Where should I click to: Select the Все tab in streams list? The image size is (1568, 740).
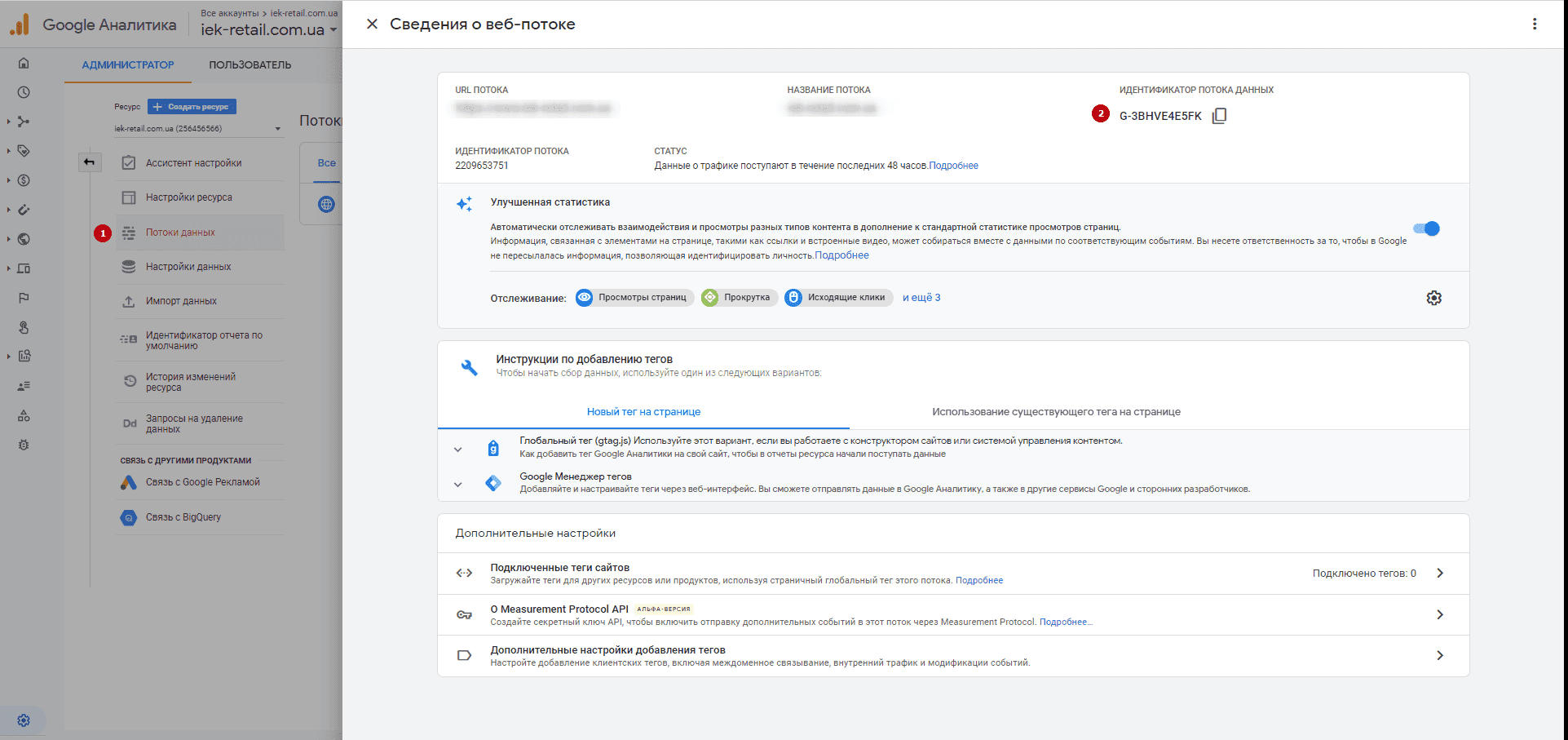point(326,163)
